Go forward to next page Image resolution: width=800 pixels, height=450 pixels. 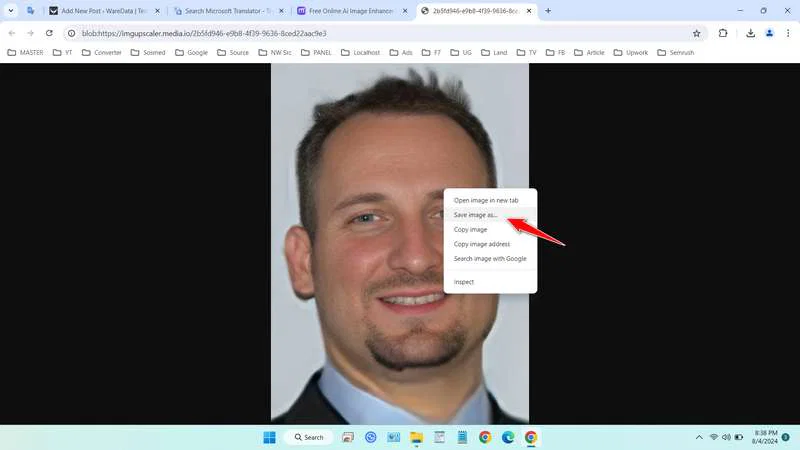coord(31,33)
